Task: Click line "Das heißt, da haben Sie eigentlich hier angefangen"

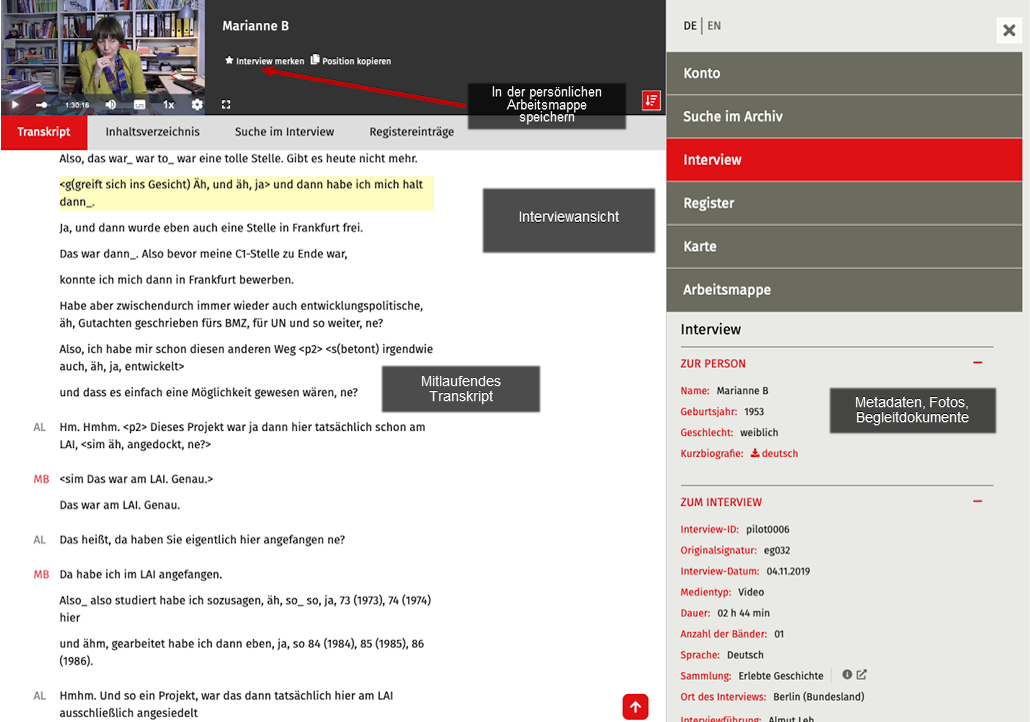Action: coord(202,539)
